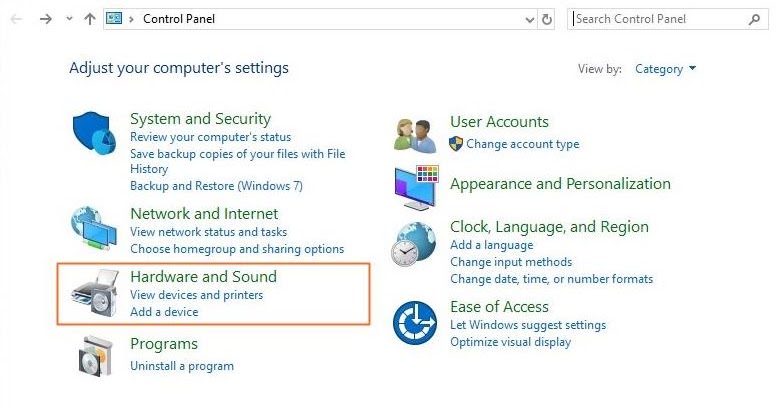This screenshot has width=776, height=408.
Task: Click the Programs box icon
Action: tap(95, 354)
